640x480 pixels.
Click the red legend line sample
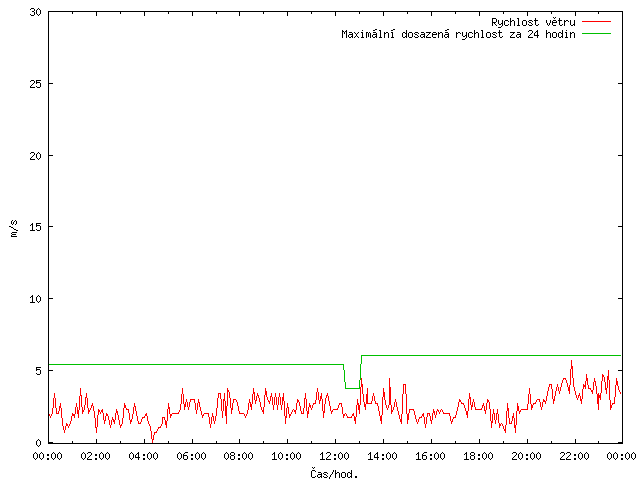596,22
